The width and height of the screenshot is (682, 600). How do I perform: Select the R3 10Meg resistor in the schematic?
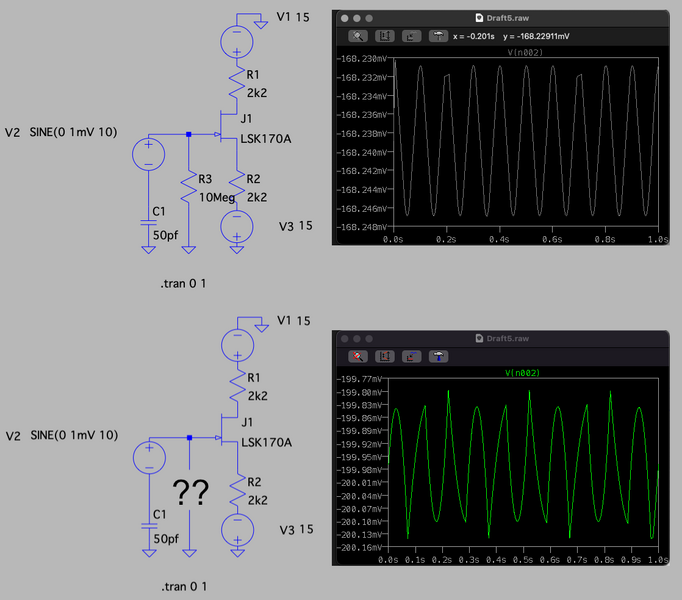point(188,188)
